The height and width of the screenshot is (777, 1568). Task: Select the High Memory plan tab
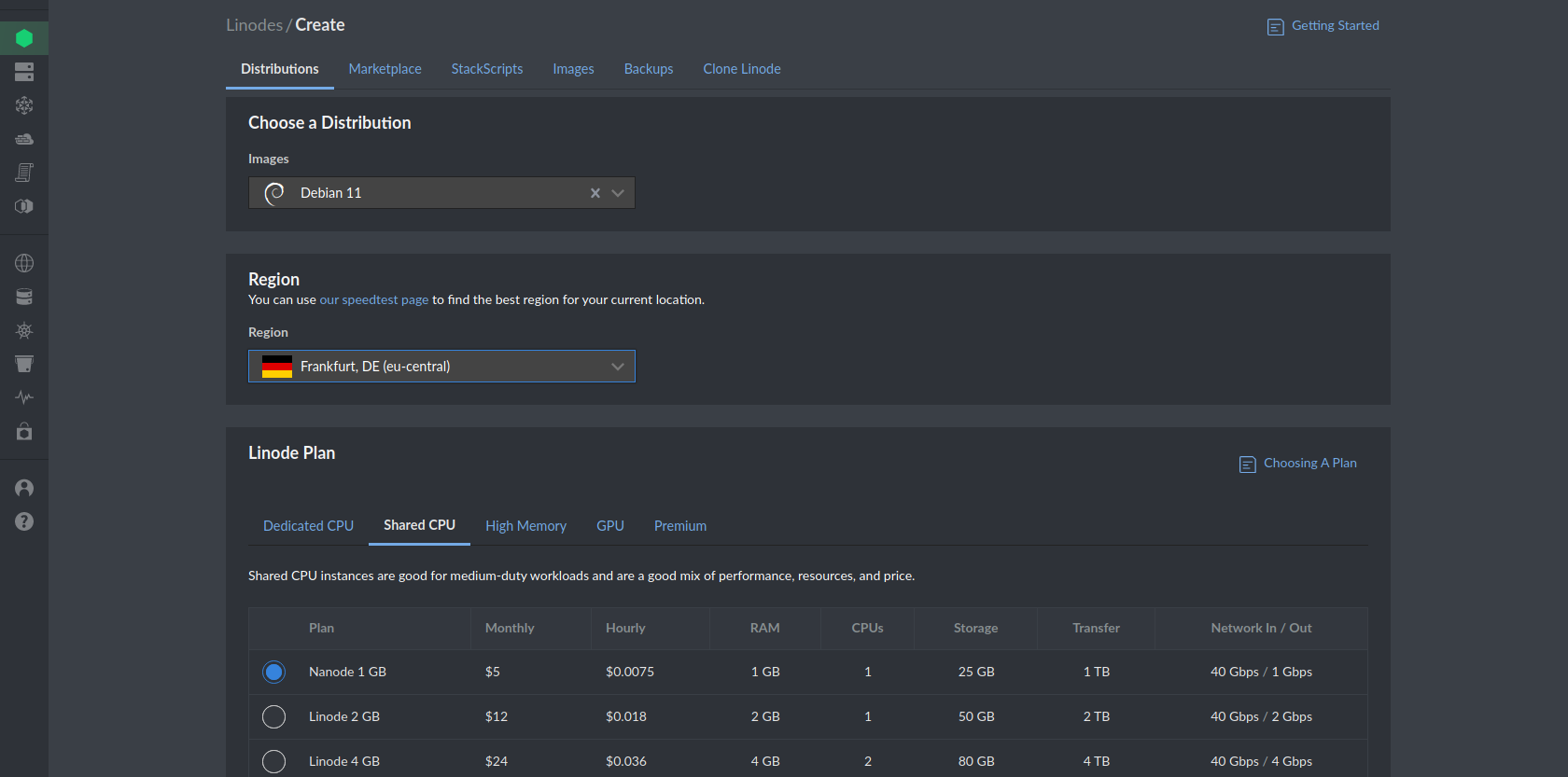coord(525,526)
